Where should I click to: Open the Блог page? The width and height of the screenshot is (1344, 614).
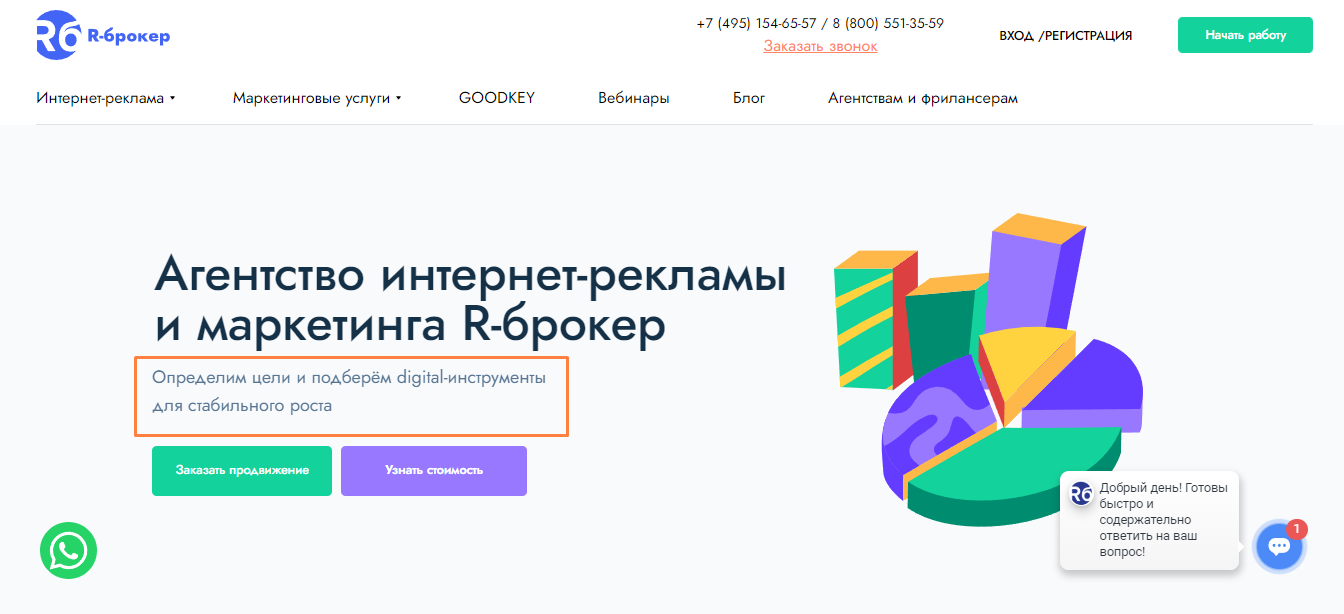click(749, 98)
